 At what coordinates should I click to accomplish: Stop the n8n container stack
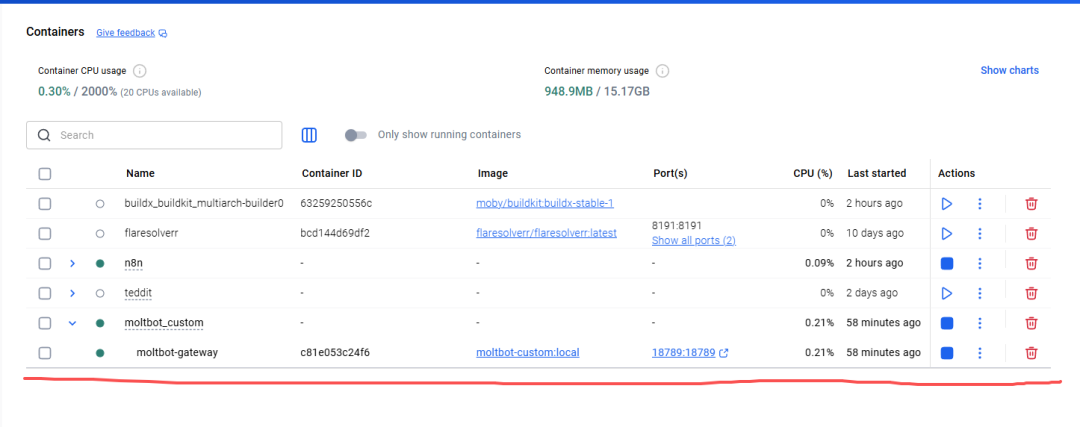(947, 264)
